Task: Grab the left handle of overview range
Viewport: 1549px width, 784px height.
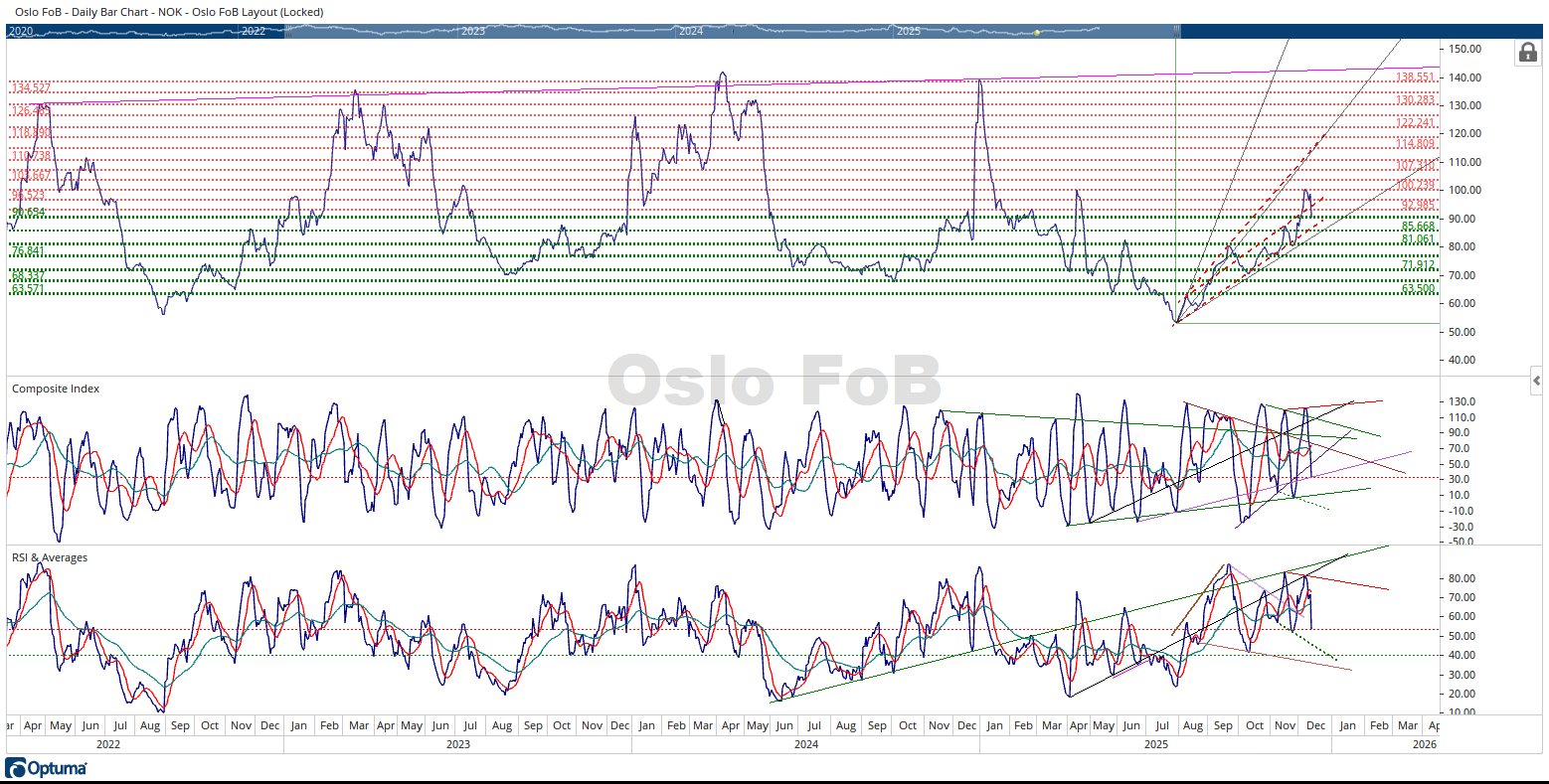Action: coord(285,31)
